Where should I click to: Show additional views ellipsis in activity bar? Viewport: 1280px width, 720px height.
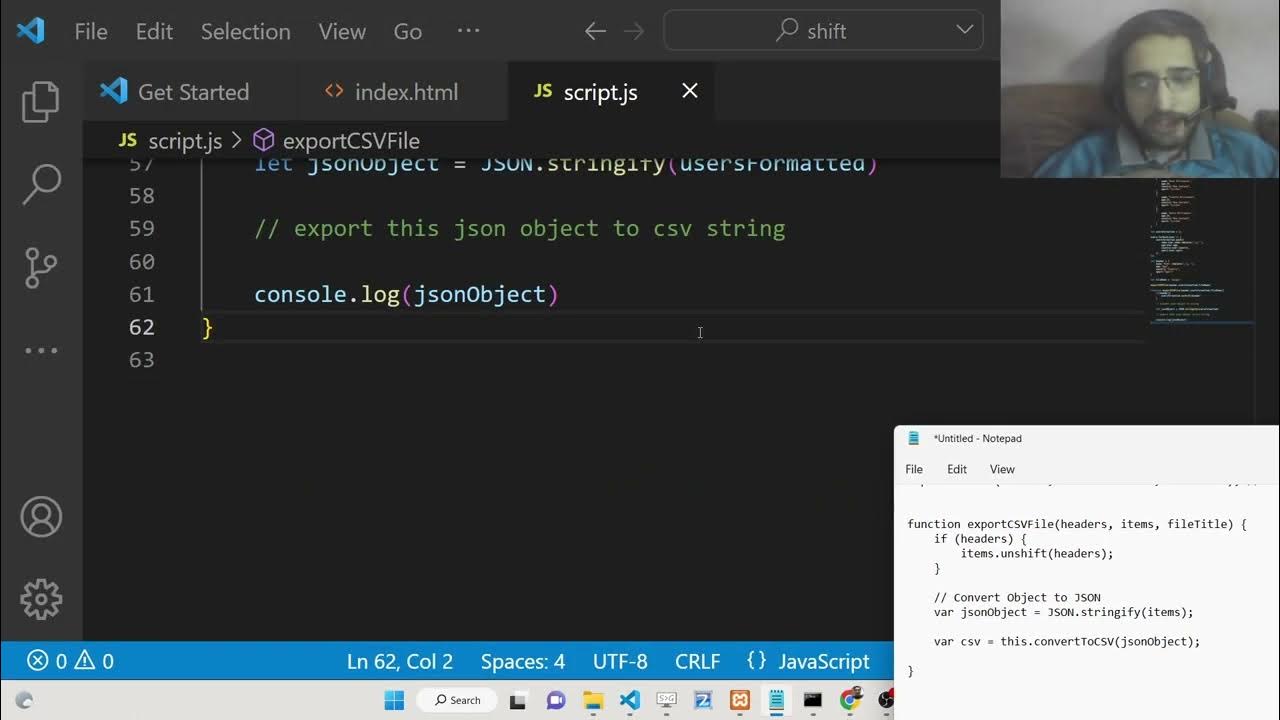pyautogui.click(x=41, y=350)
